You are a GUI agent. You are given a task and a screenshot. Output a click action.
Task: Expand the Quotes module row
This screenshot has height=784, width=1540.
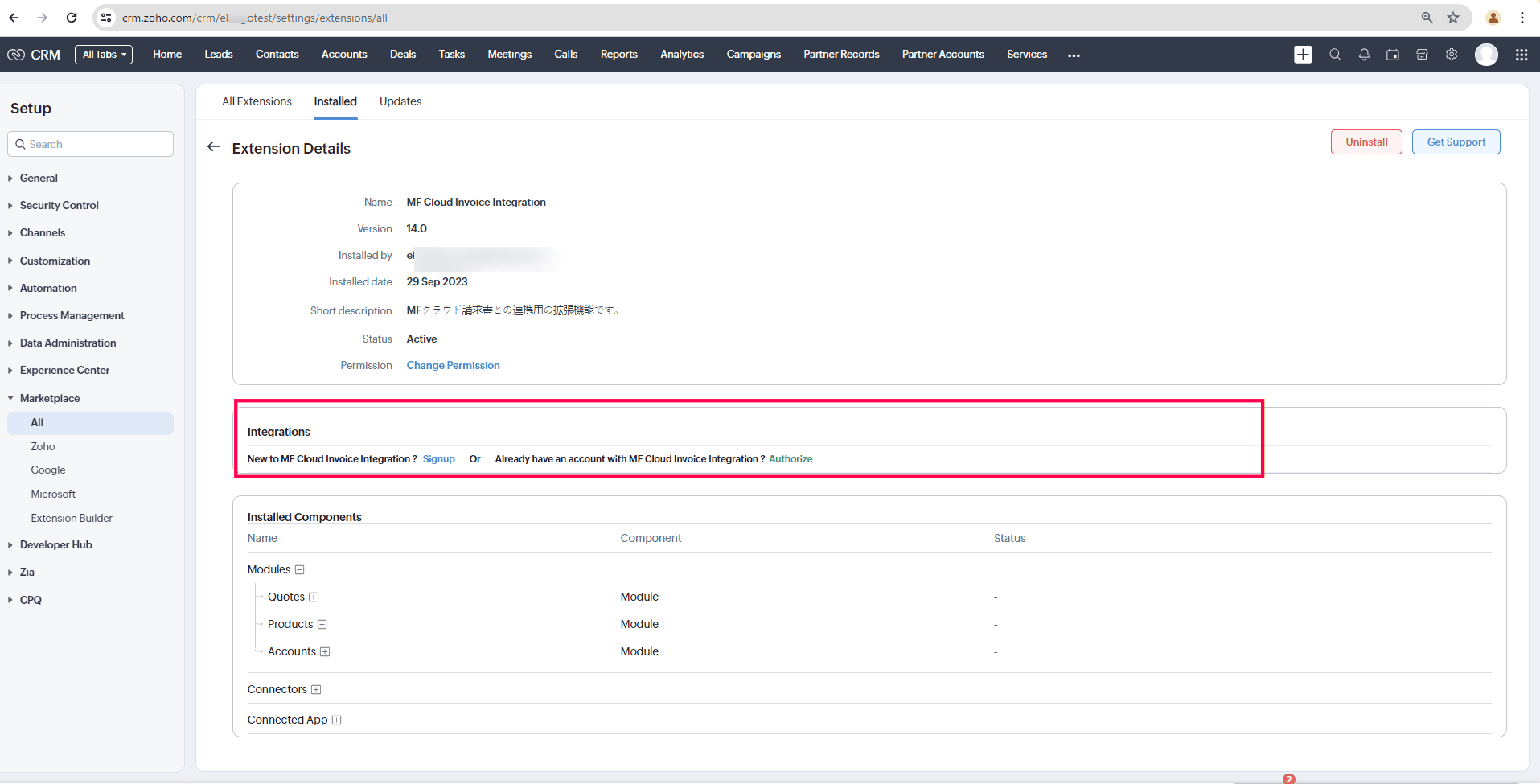pyautogui.click(x=314, y=597)
